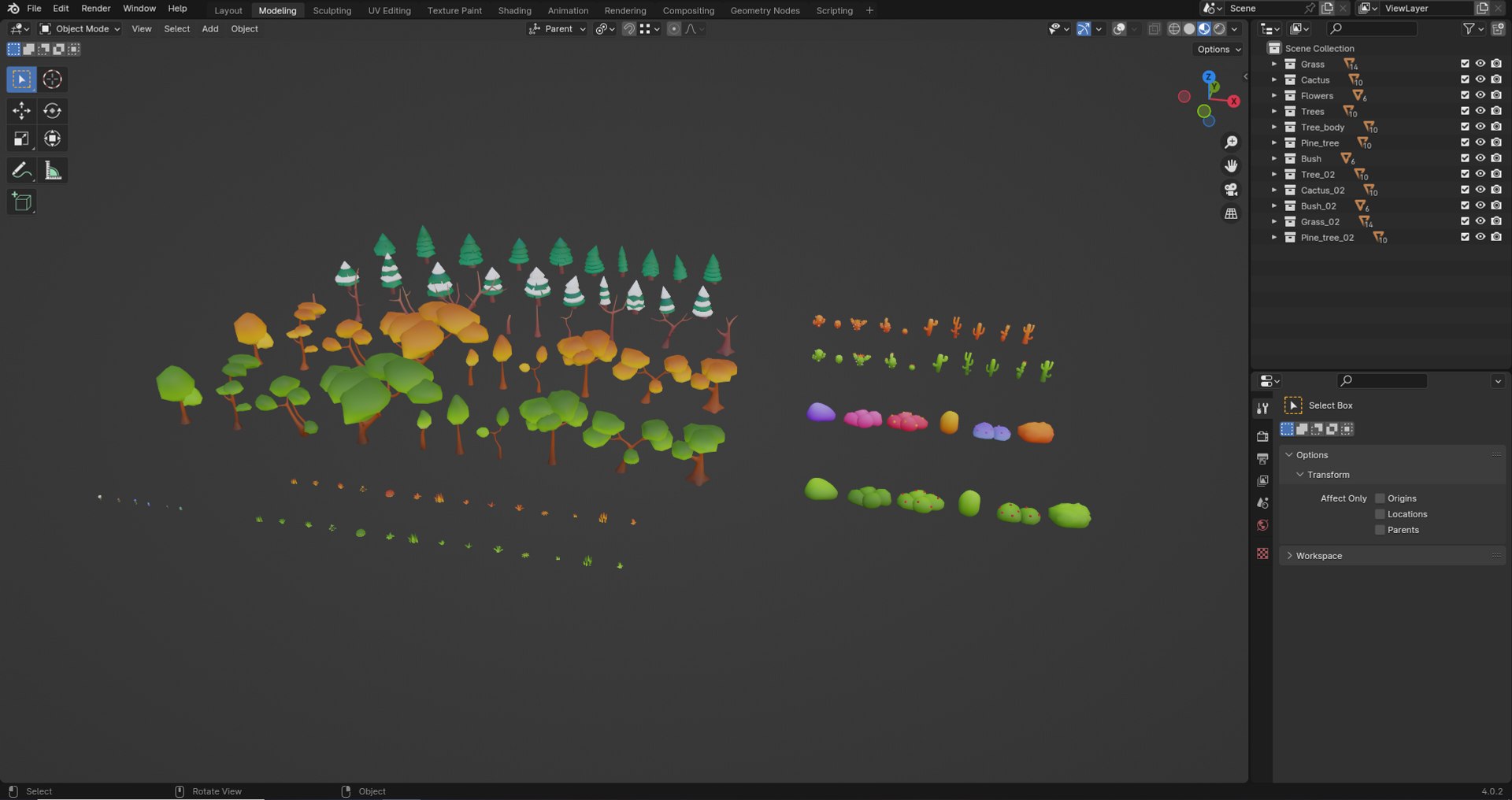Viewport: 1512px width, 800px height.
Task: Open the Texture properties tab
Action: pyautogui.click(x=1262, y=554)
